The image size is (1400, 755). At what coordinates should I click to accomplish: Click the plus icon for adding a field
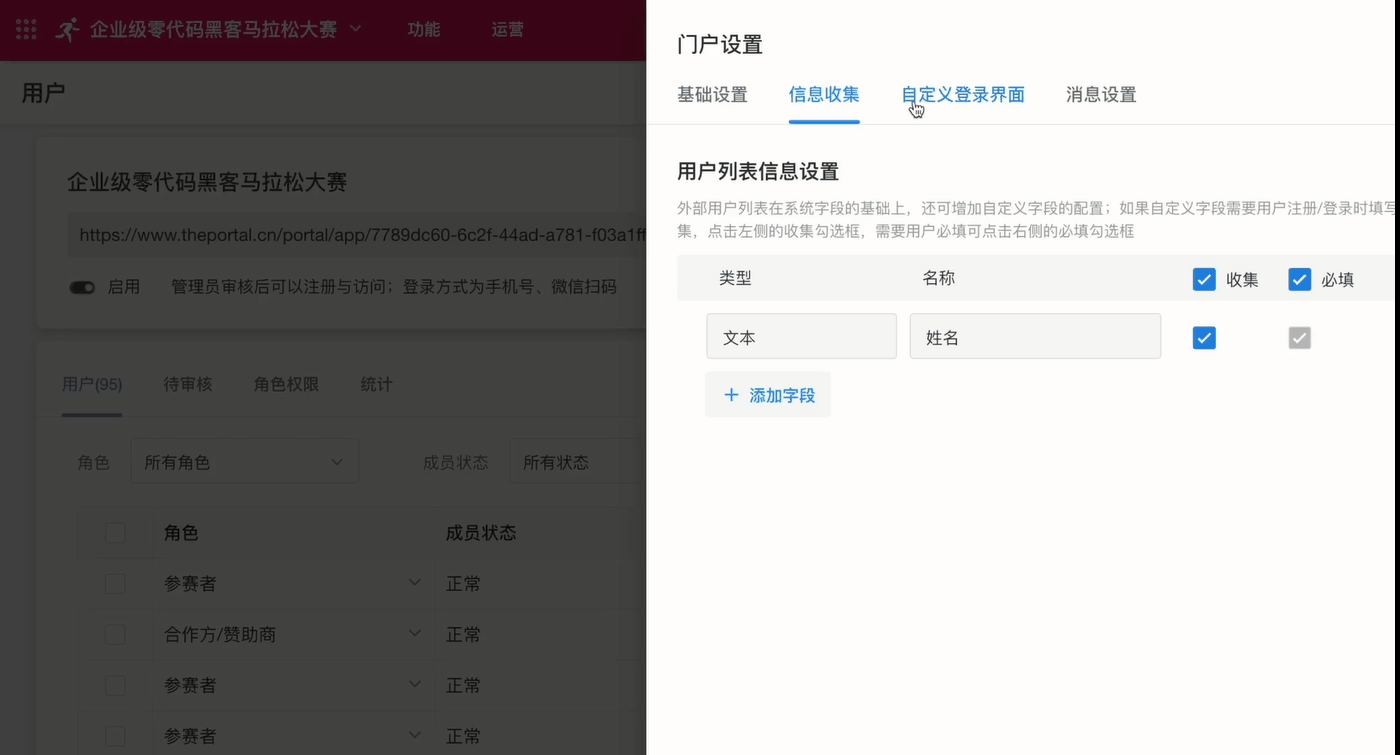coord(731,395)
